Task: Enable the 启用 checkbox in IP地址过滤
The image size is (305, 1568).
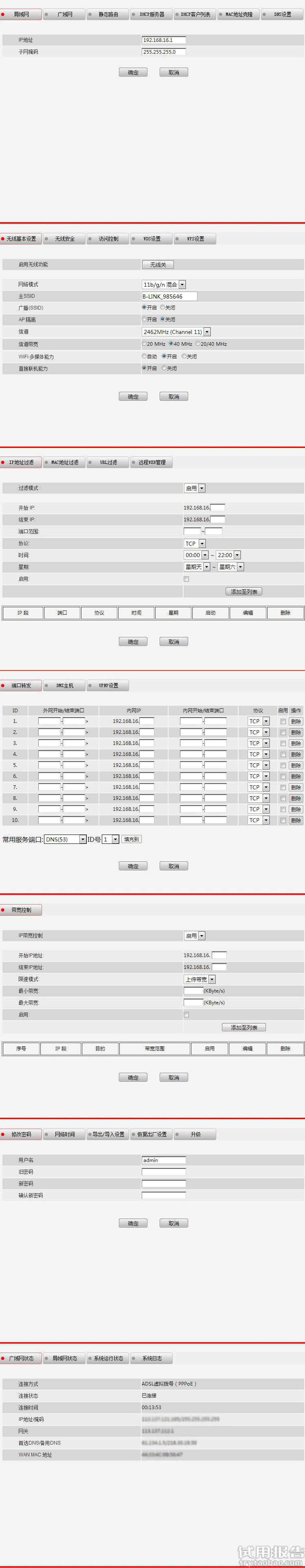Action: (186, 579)
